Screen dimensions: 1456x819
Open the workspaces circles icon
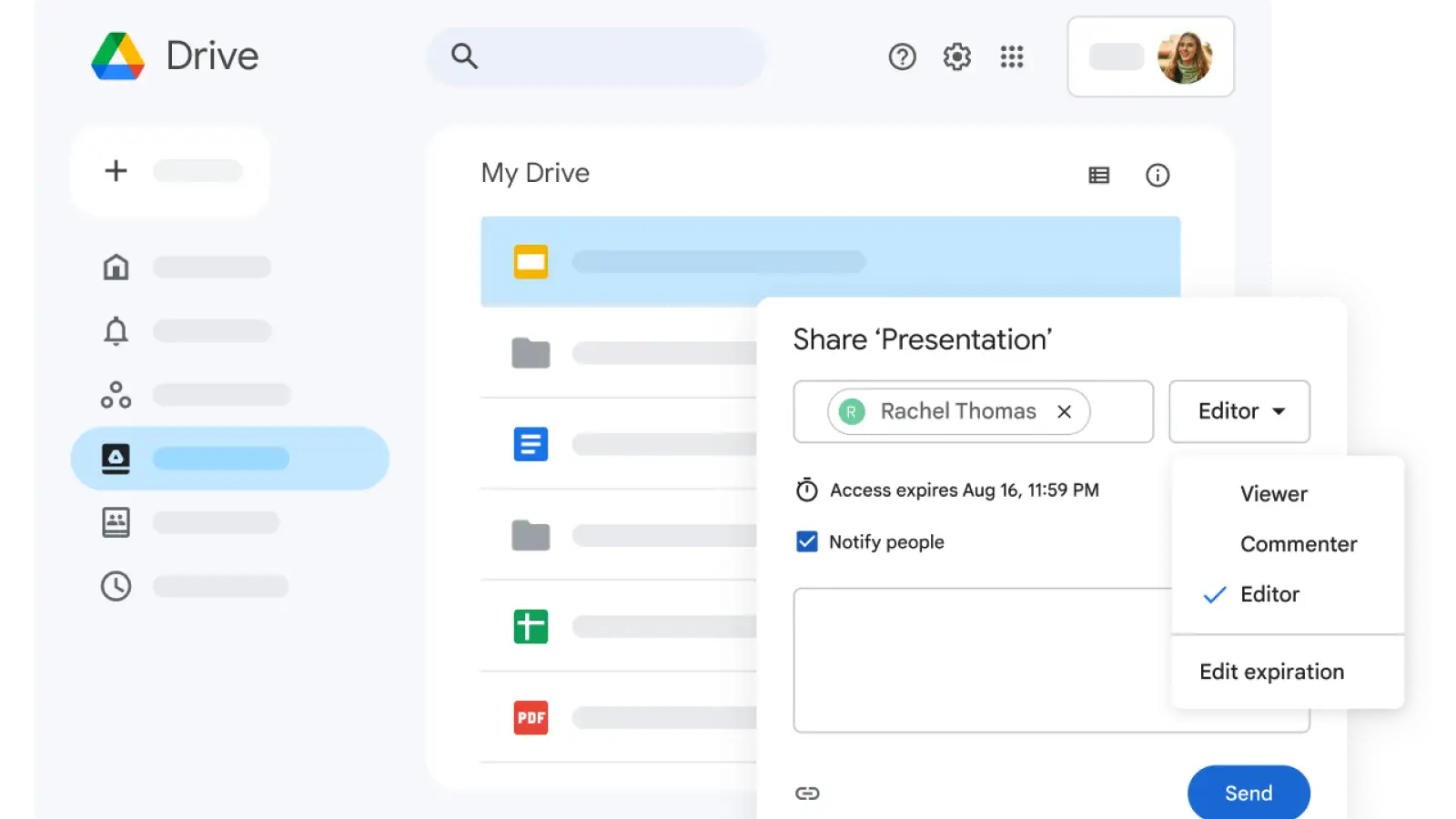point(116,395)
